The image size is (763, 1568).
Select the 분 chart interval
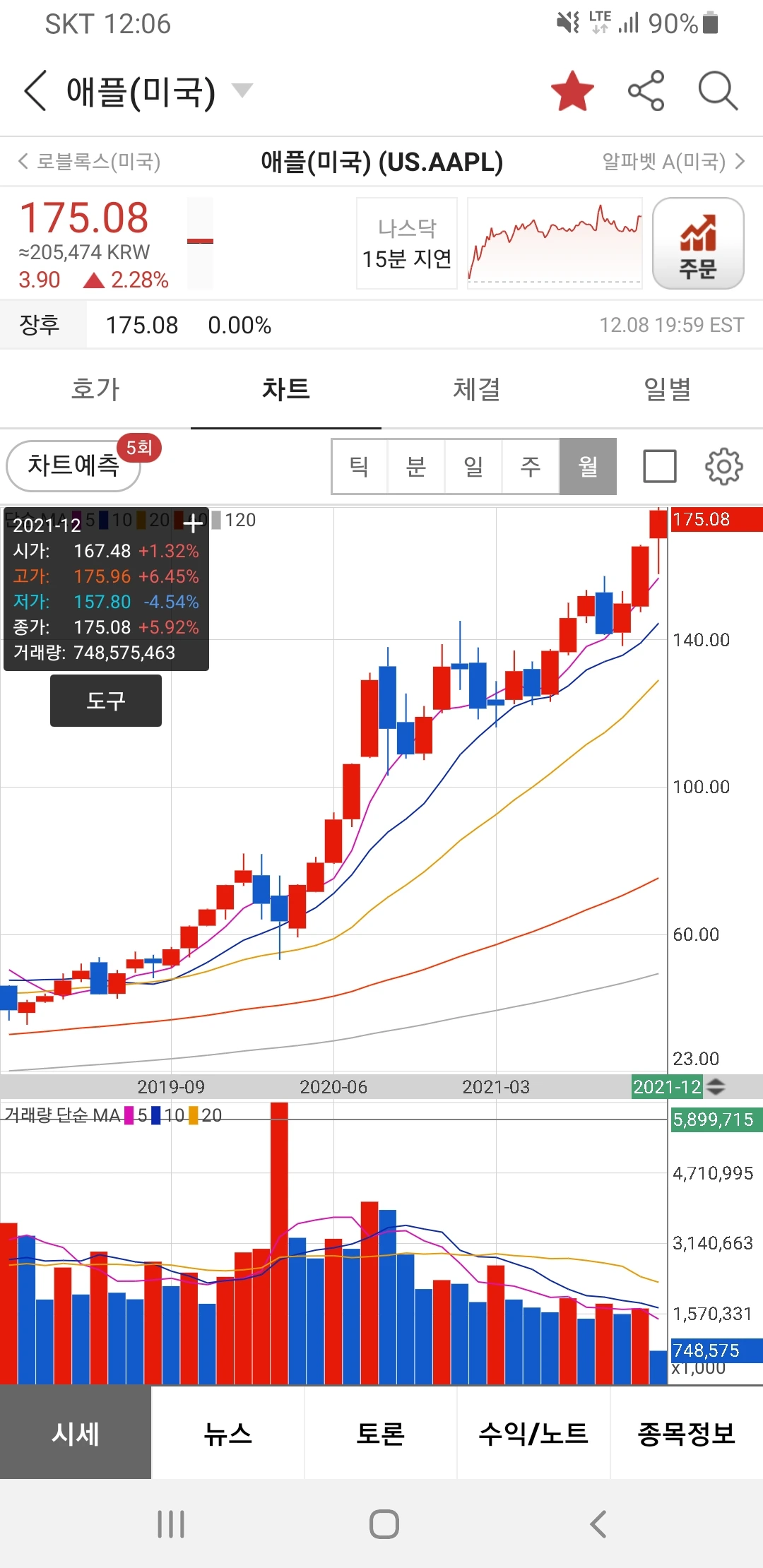pyautogui.click(x=416, y=466)
